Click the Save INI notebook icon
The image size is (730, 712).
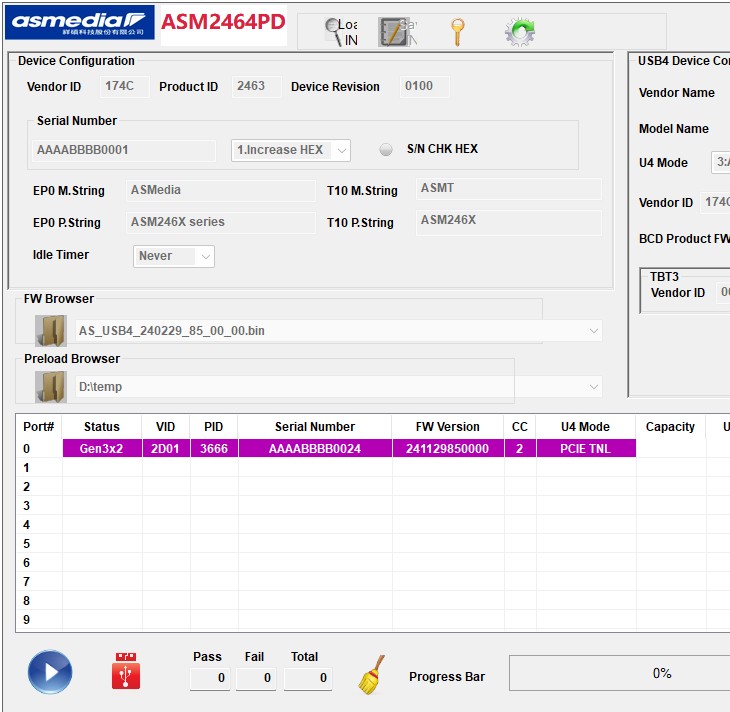[396, 32]
